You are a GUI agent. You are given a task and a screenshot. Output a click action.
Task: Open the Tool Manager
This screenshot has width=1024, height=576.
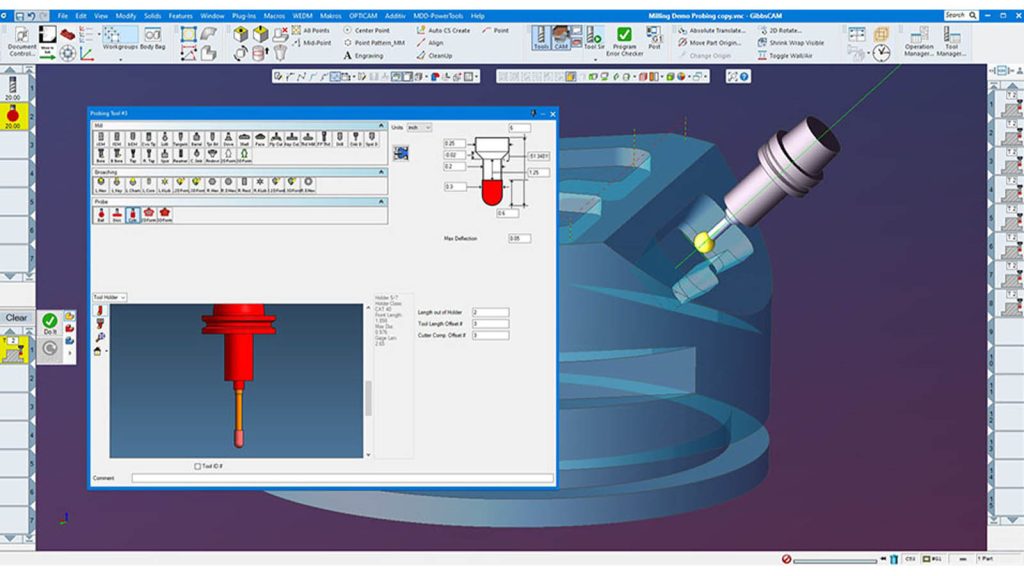click(x=951, y=42)
